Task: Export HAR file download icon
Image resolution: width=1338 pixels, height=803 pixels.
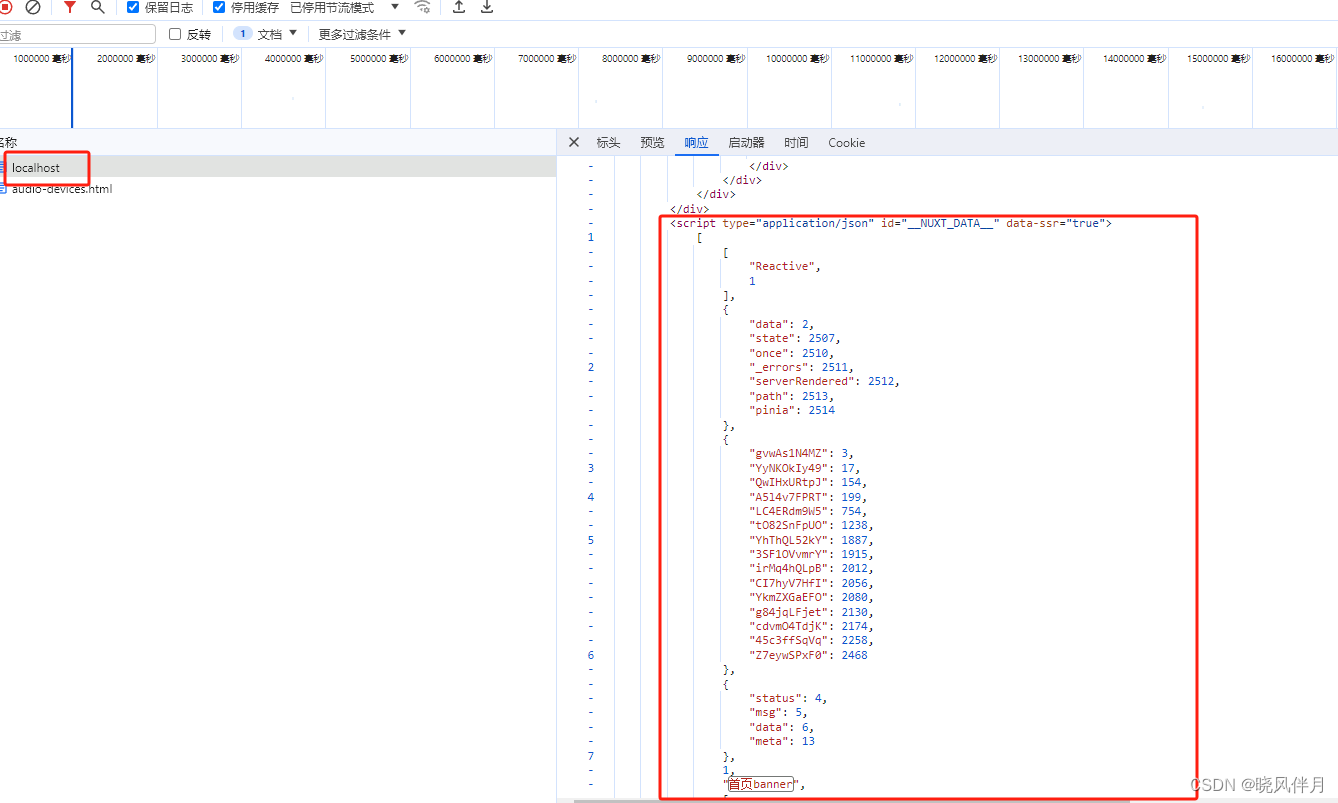Action: pos(487,7)
